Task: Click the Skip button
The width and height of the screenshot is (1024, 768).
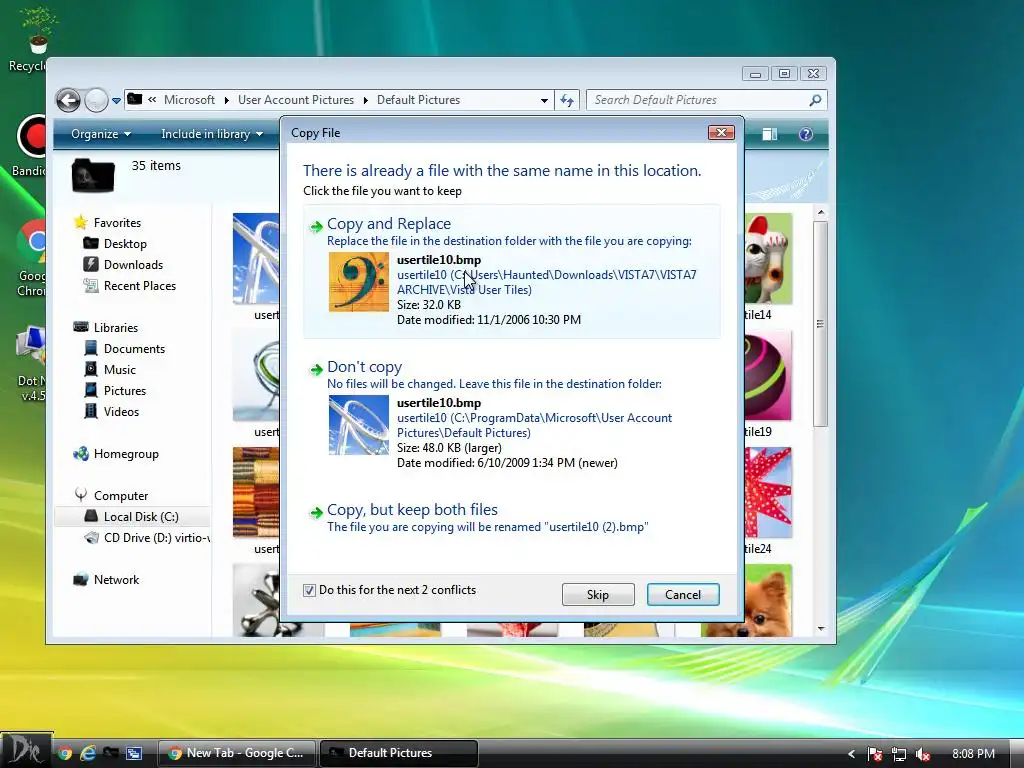Action: tap(598, 594)
